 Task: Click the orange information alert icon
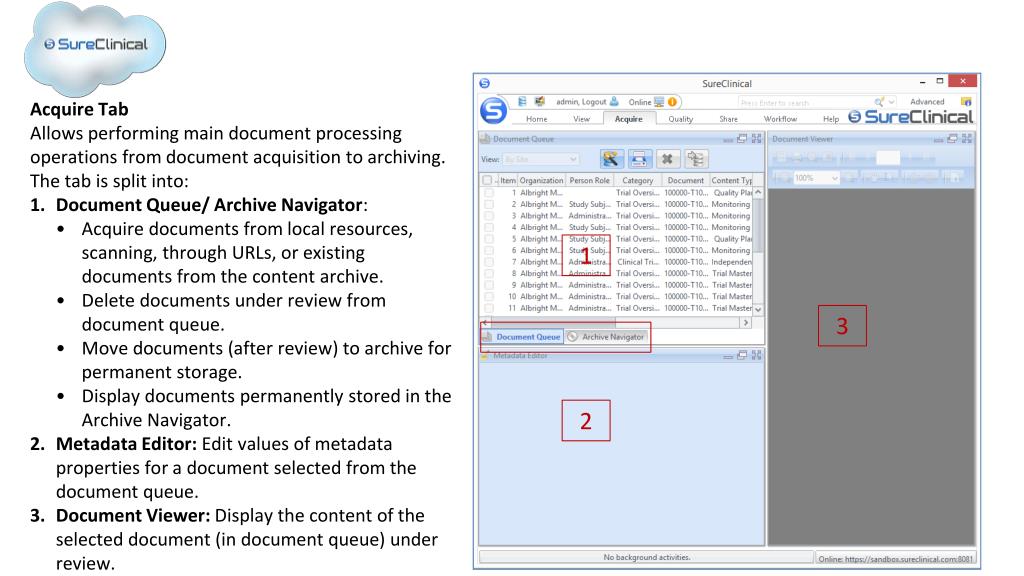[x=672, y=102]
